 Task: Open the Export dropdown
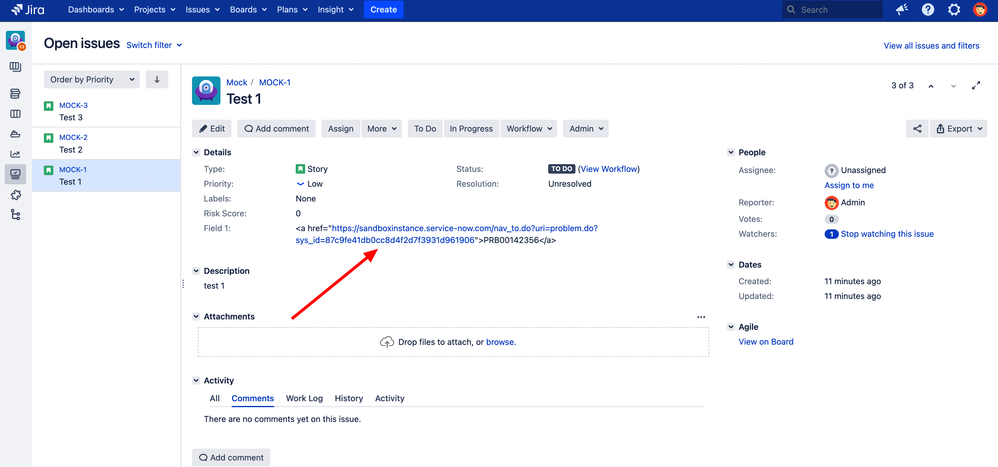[959, 129]
